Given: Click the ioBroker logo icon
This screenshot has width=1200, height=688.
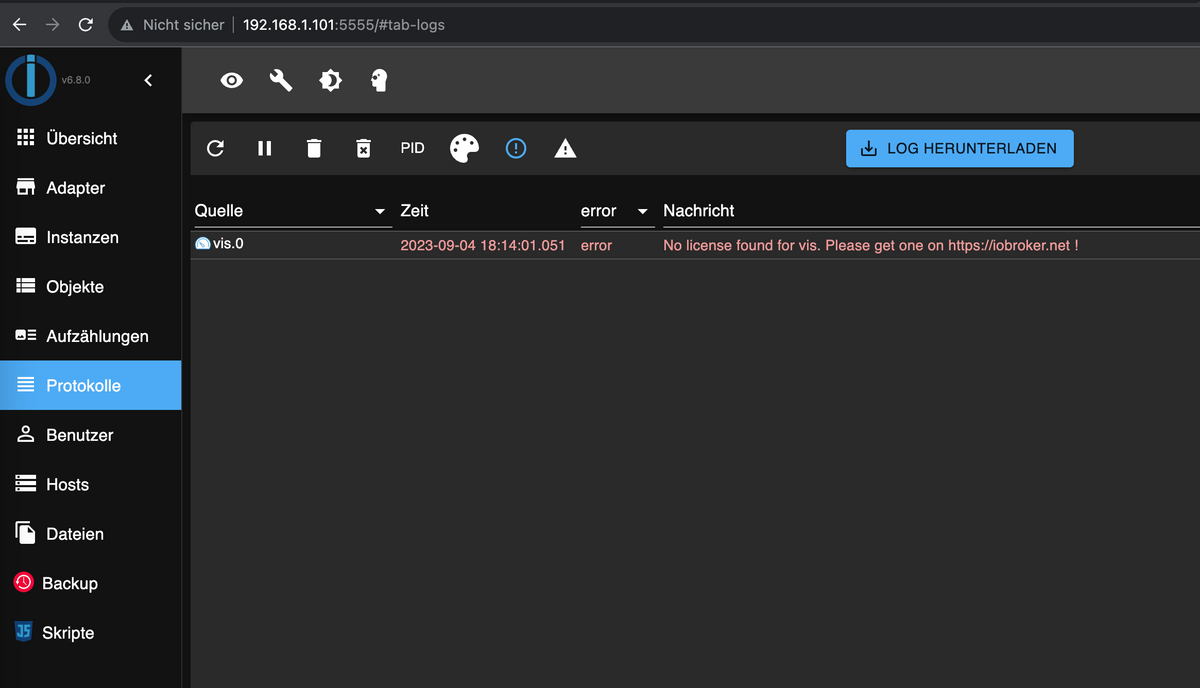Looking at the screenshot, I should pyautogui.click(x=30, y=80).
